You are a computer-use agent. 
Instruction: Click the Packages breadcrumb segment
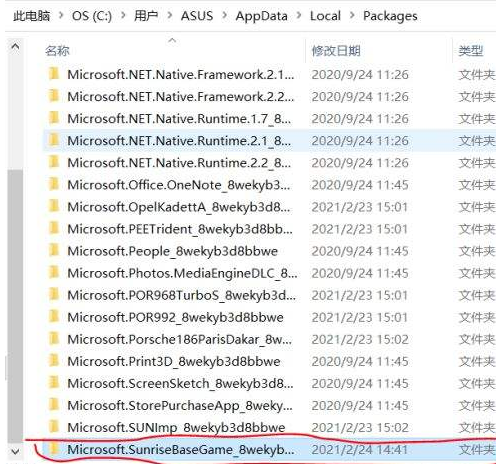coord(390,16)
